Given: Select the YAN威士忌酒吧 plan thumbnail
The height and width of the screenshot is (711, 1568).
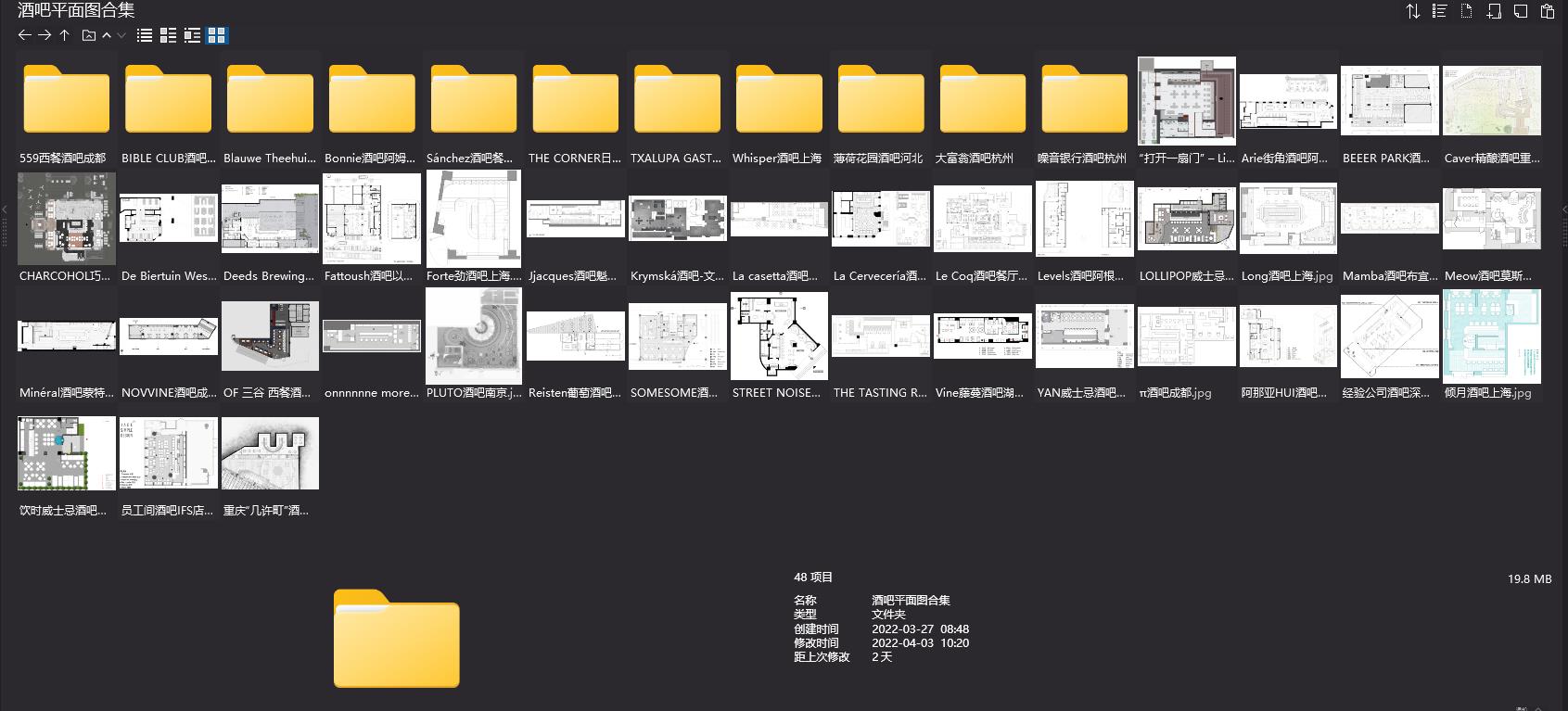Looking at the screenshot, I should [x=1085, y=336].
